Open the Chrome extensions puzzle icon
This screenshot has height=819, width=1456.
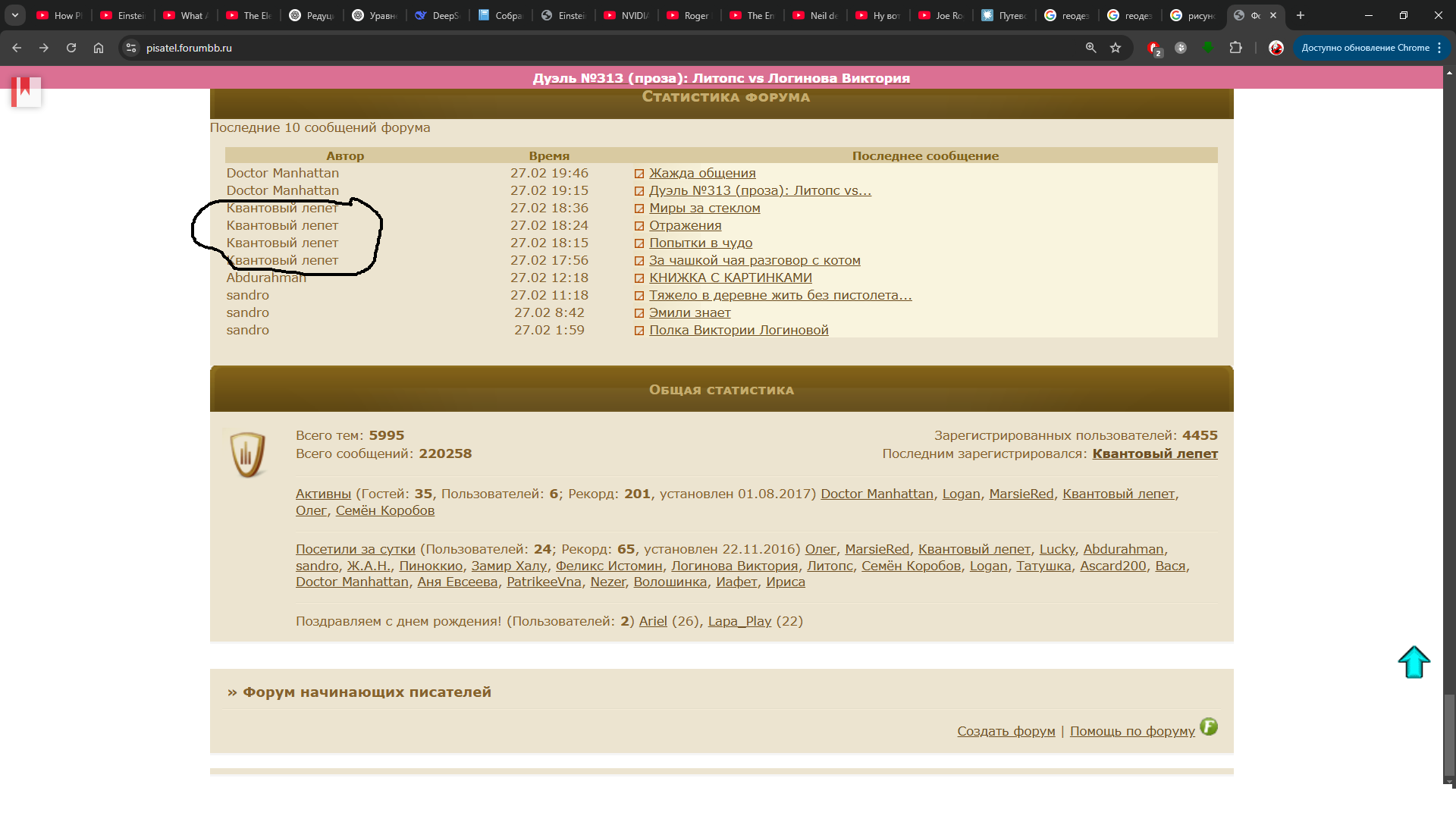click(1236, 48)
